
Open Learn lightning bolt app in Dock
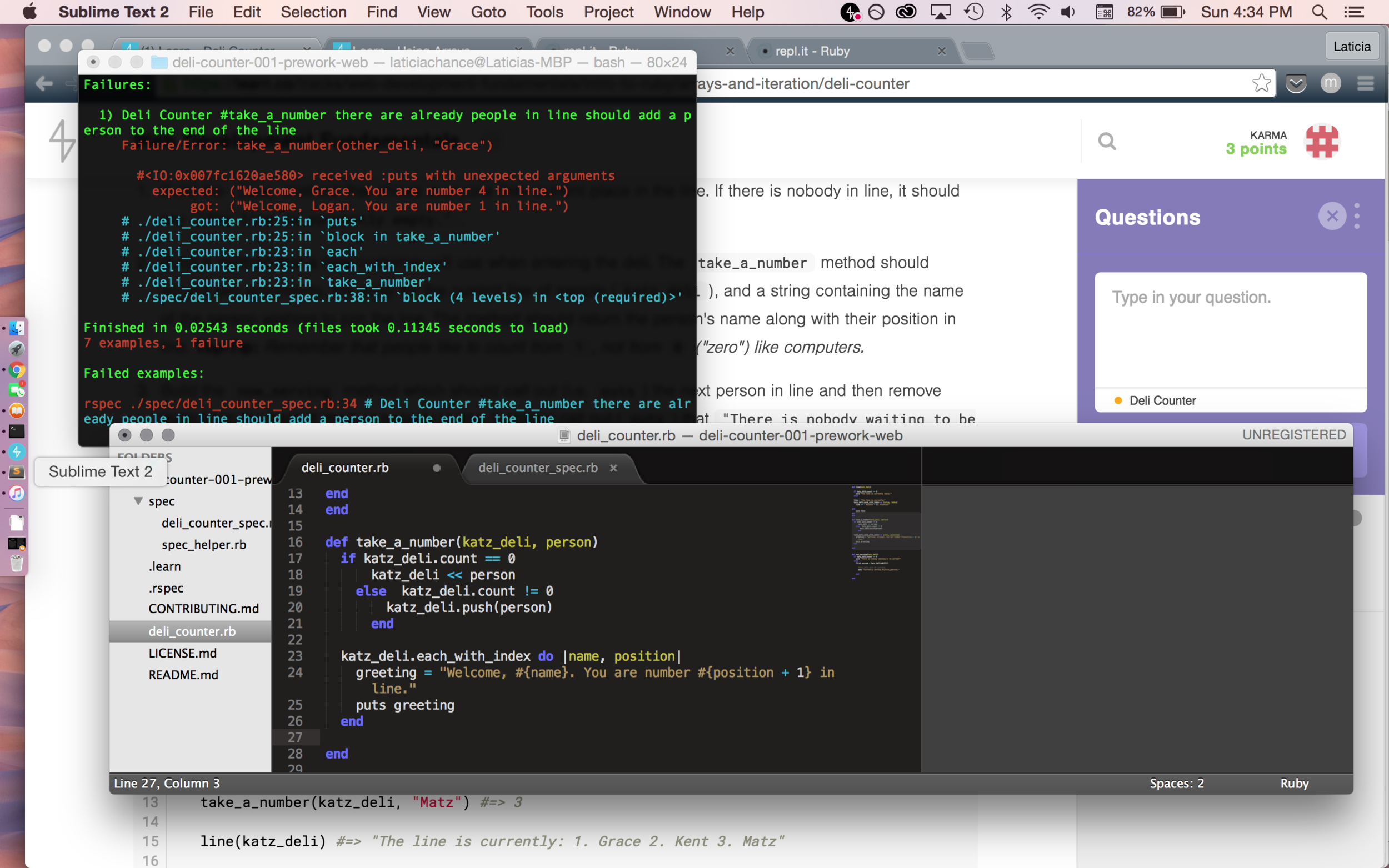[x=17, y=452]
